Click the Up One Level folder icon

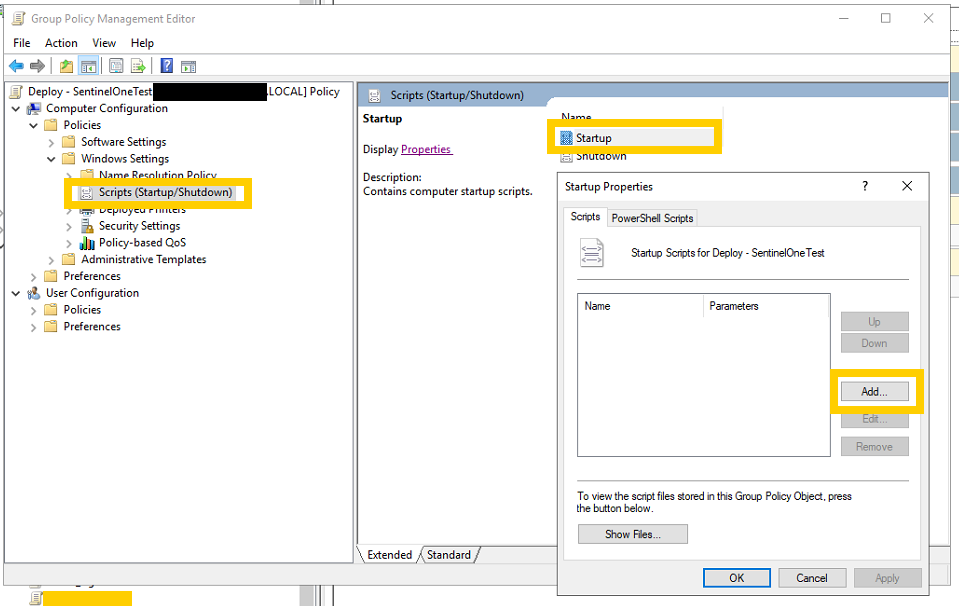tap(66, 66)
